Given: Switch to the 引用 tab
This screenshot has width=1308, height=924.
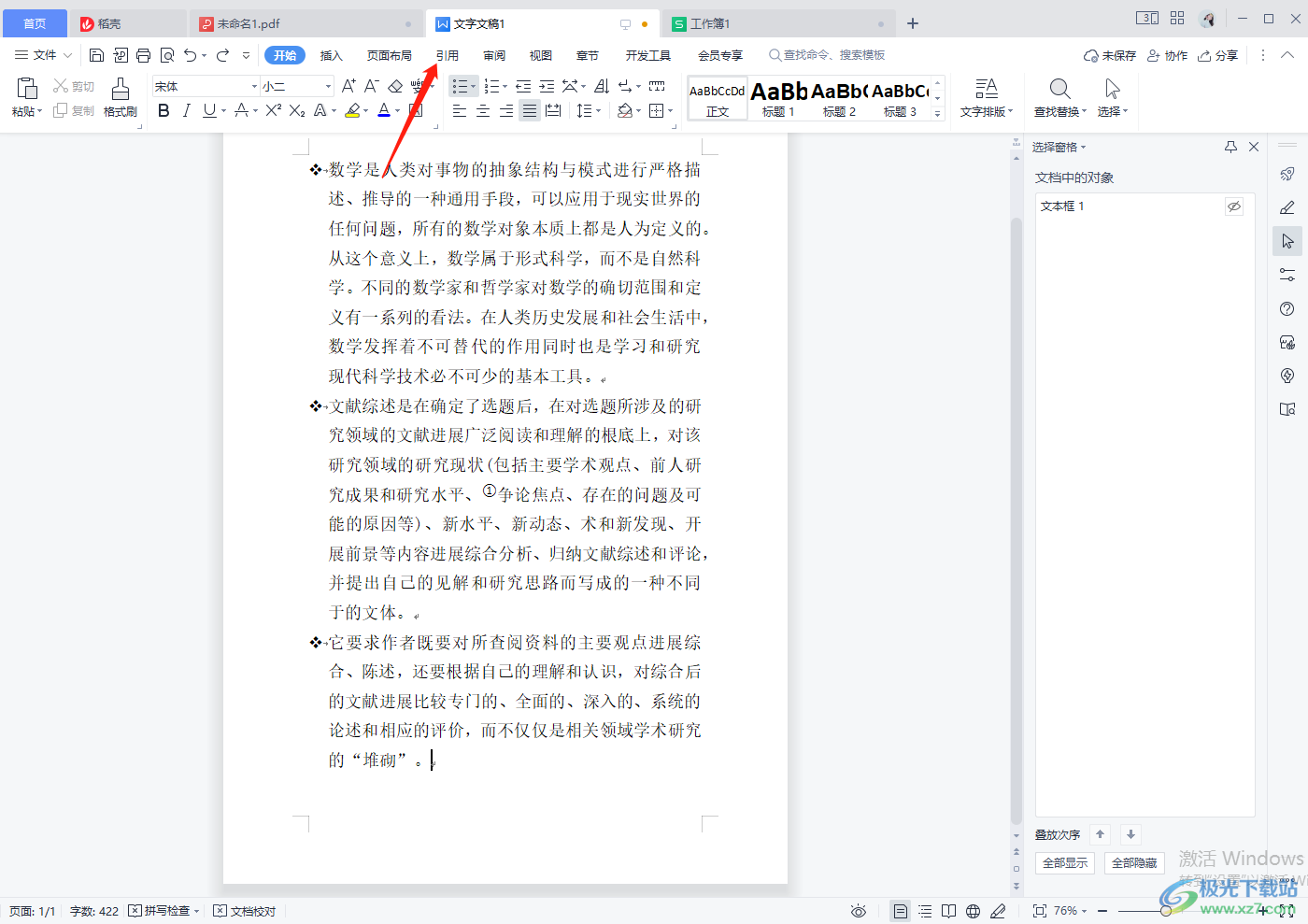Looking at the screenshot, I should pyautogui.click(x=448, y=55).
